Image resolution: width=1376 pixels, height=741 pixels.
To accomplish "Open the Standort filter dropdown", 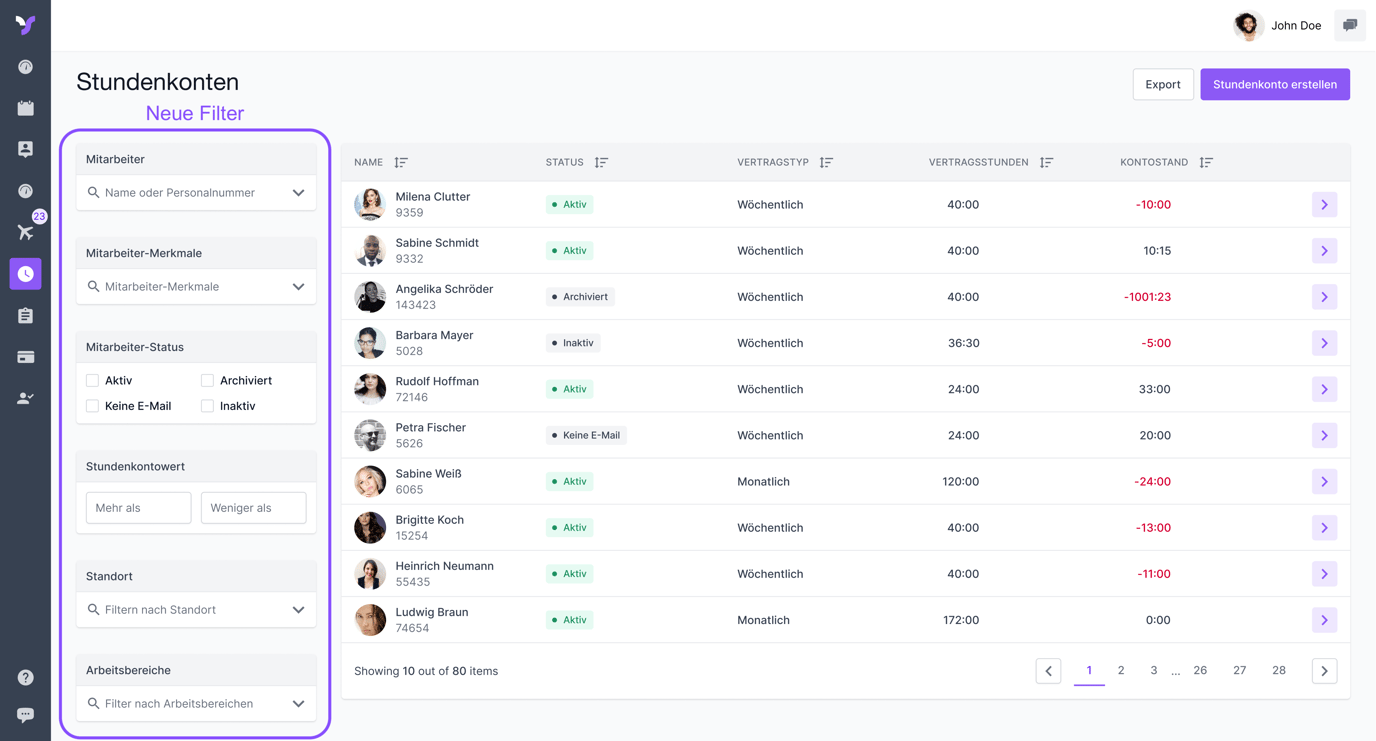I will tap(298, 610).
